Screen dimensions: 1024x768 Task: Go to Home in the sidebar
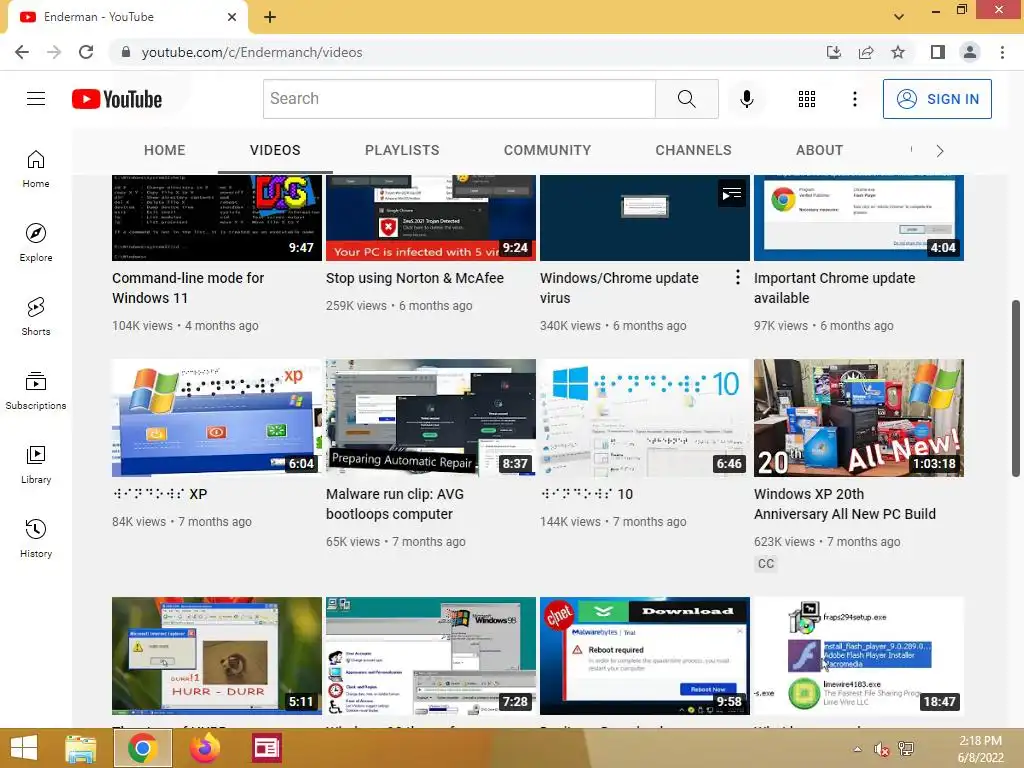tap(36, 169)
